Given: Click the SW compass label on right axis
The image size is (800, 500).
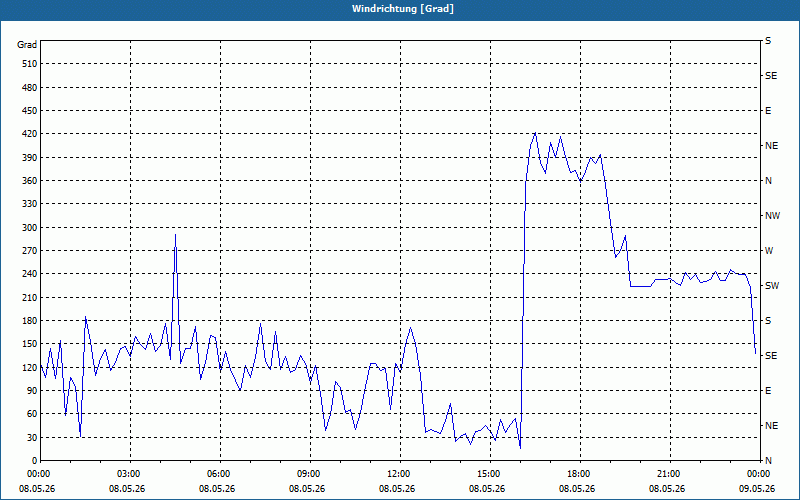Looking at the screenshot, I should pyautogui.click(x=772, y=286).
